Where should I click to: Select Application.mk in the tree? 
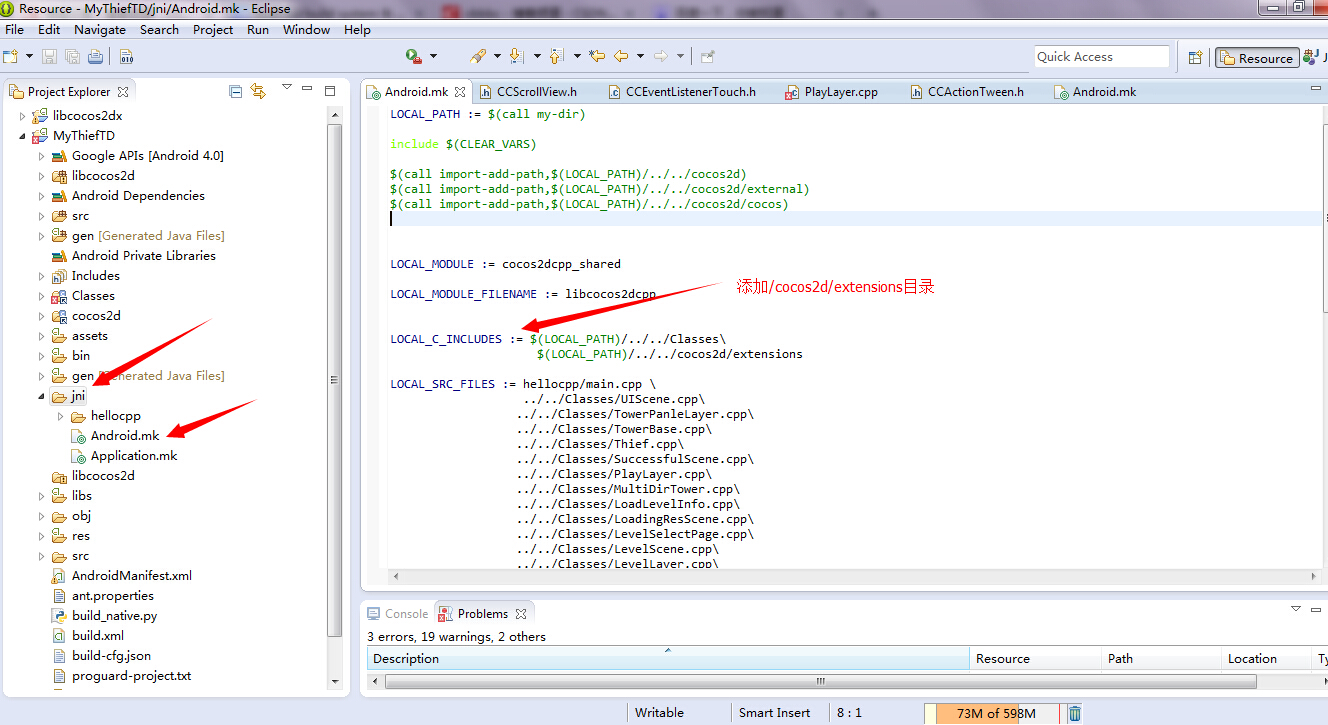point(133,455)
